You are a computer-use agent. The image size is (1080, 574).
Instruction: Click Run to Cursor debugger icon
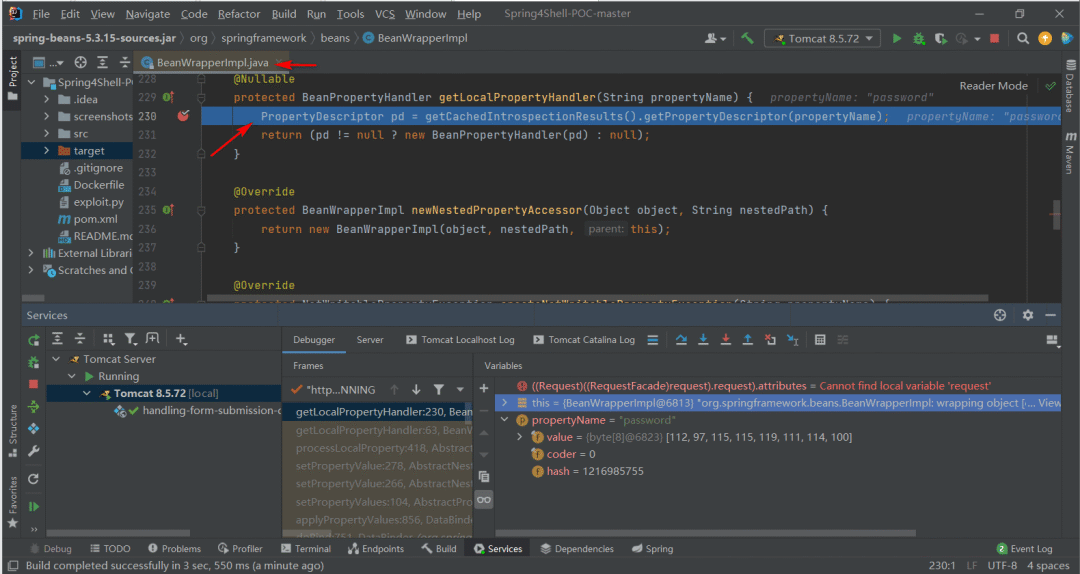point(793,340)
